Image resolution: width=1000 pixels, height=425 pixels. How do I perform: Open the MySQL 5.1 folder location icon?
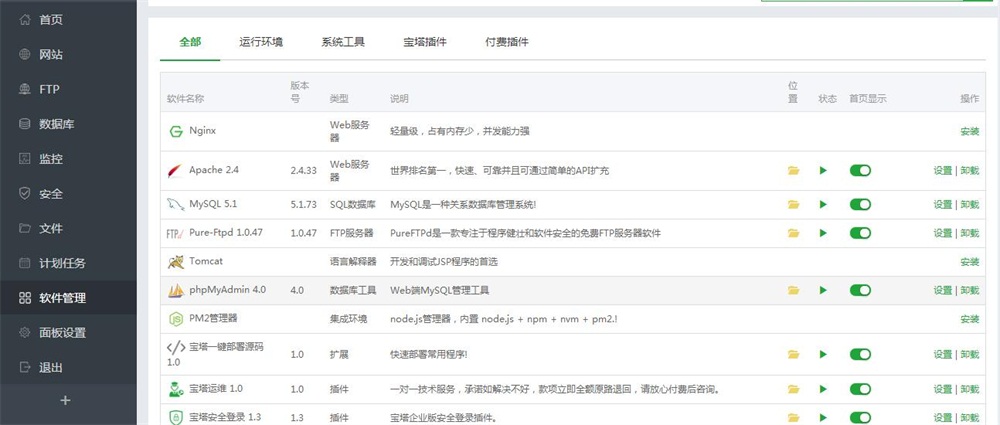793,204
